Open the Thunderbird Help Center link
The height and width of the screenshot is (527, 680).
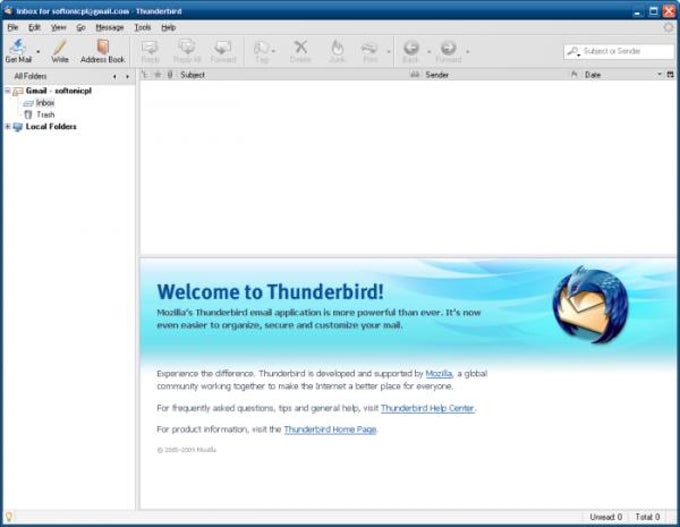click(427, 408)
